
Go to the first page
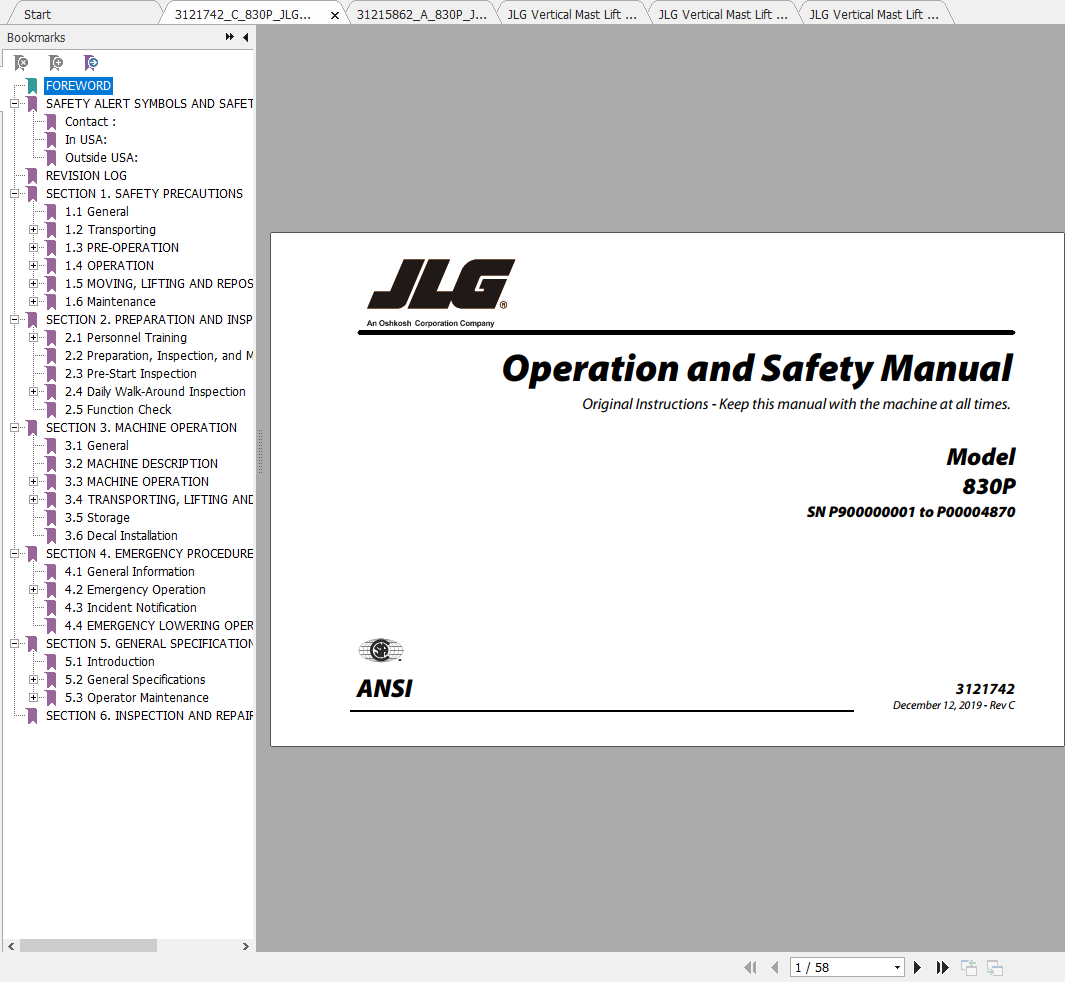(x=750, y=967)
